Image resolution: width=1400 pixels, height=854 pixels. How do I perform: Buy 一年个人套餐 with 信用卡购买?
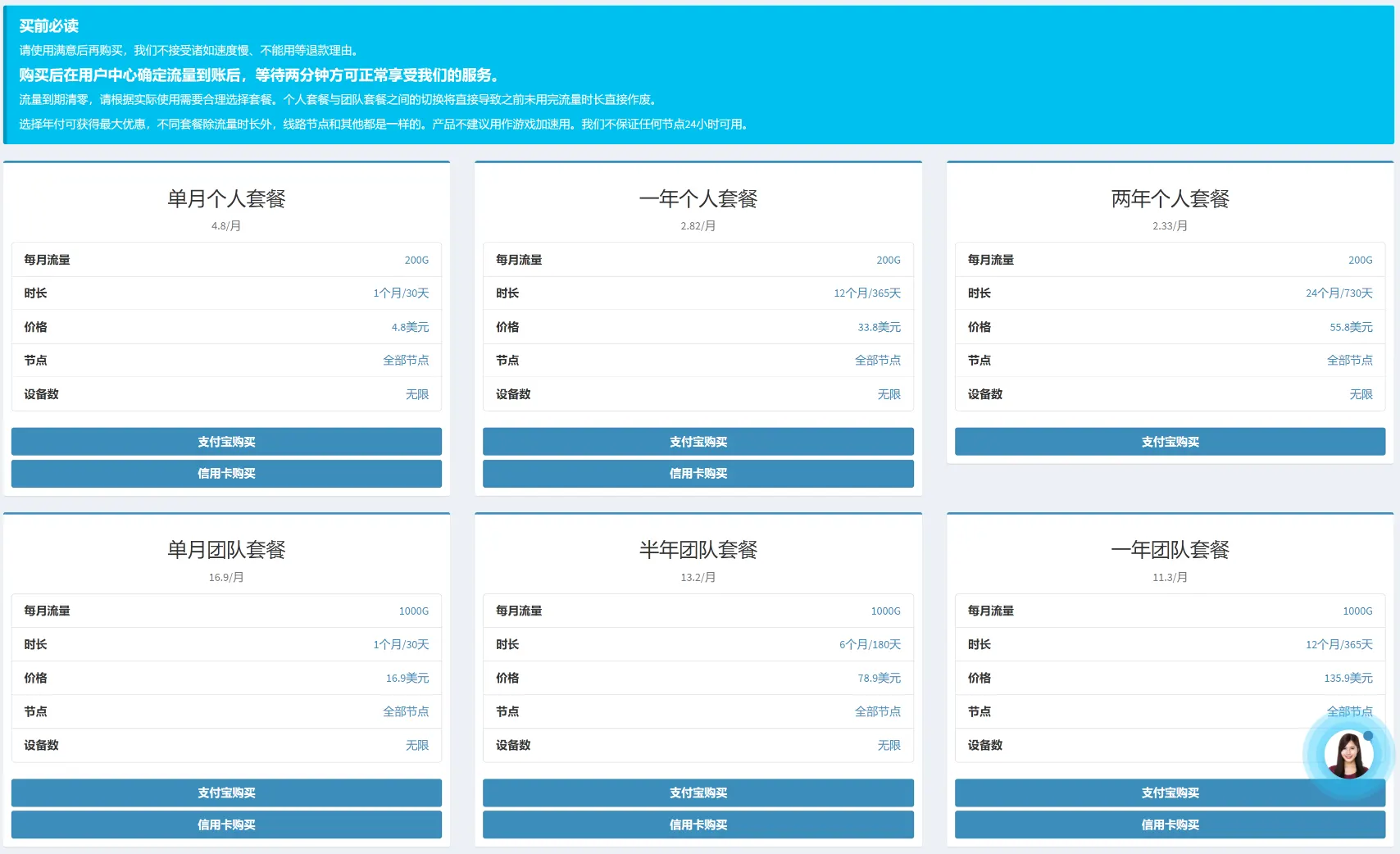pos(698,474)
